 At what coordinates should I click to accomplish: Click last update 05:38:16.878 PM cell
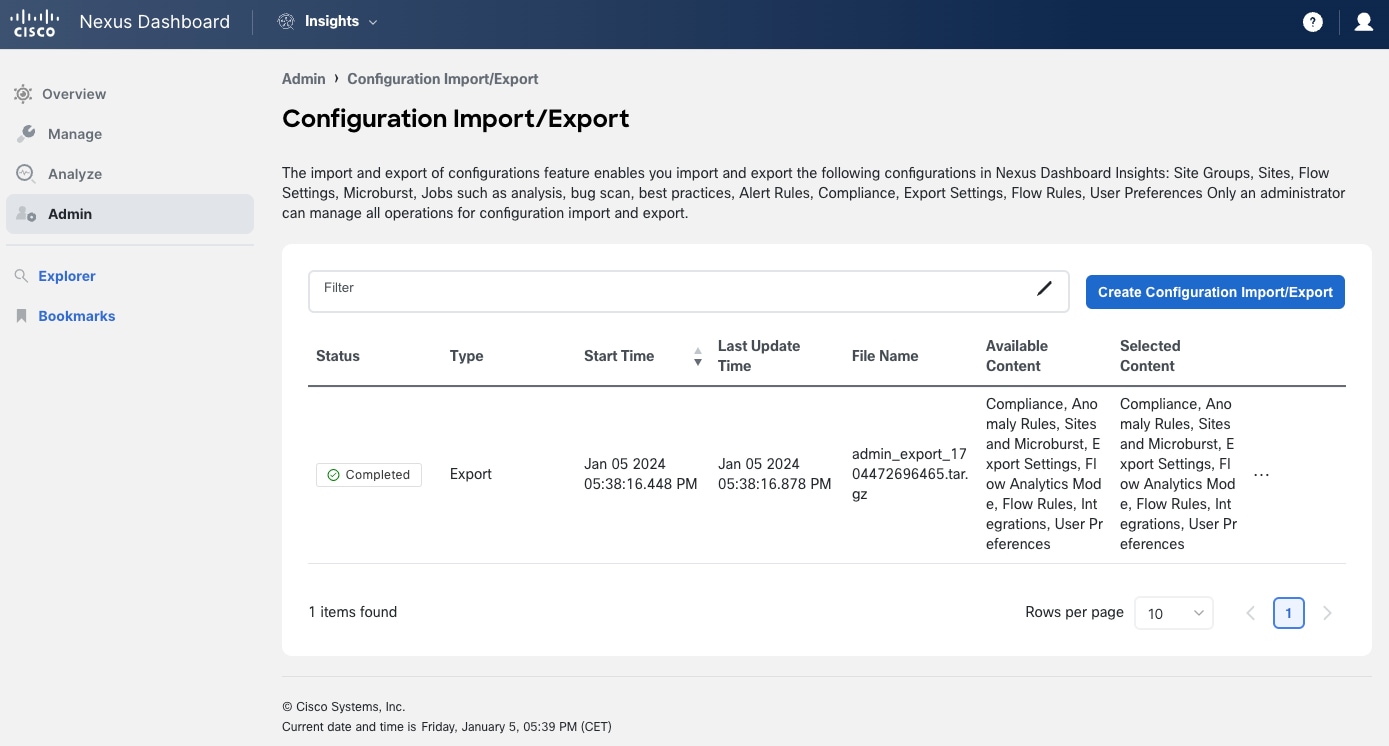coord(775,474)
